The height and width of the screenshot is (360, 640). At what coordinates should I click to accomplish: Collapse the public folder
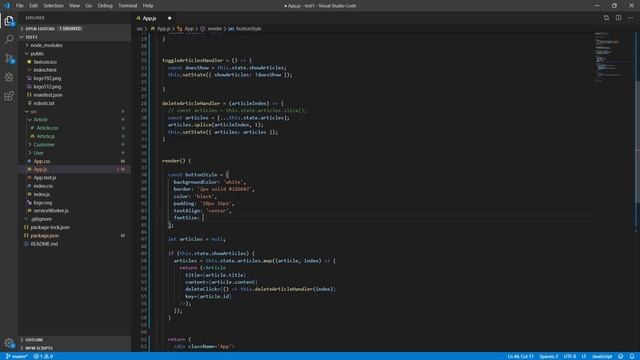(x=74, y=53)
